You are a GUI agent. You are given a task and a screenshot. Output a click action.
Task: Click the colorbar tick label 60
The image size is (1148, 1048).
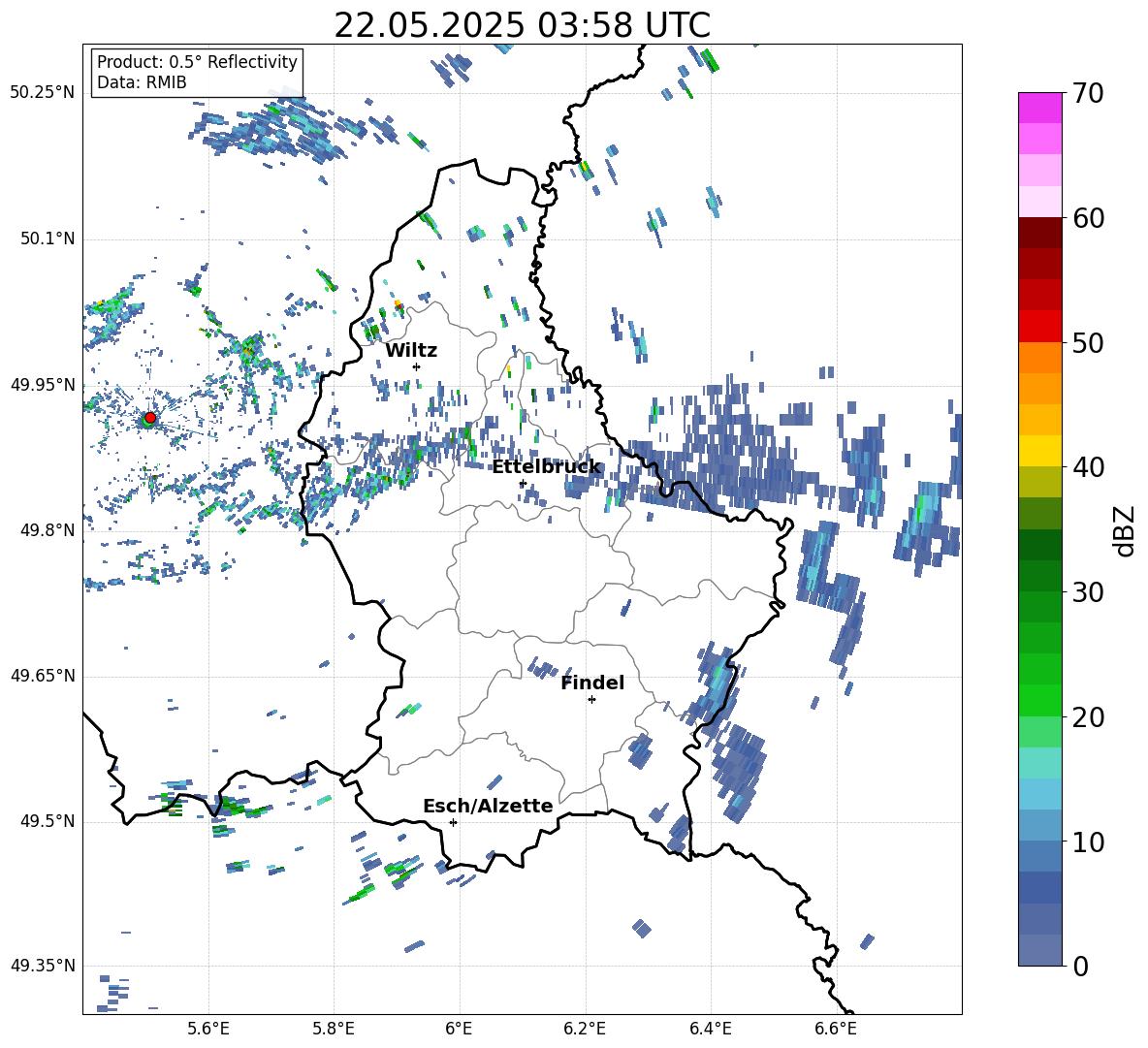click(x=1089, y=218)
